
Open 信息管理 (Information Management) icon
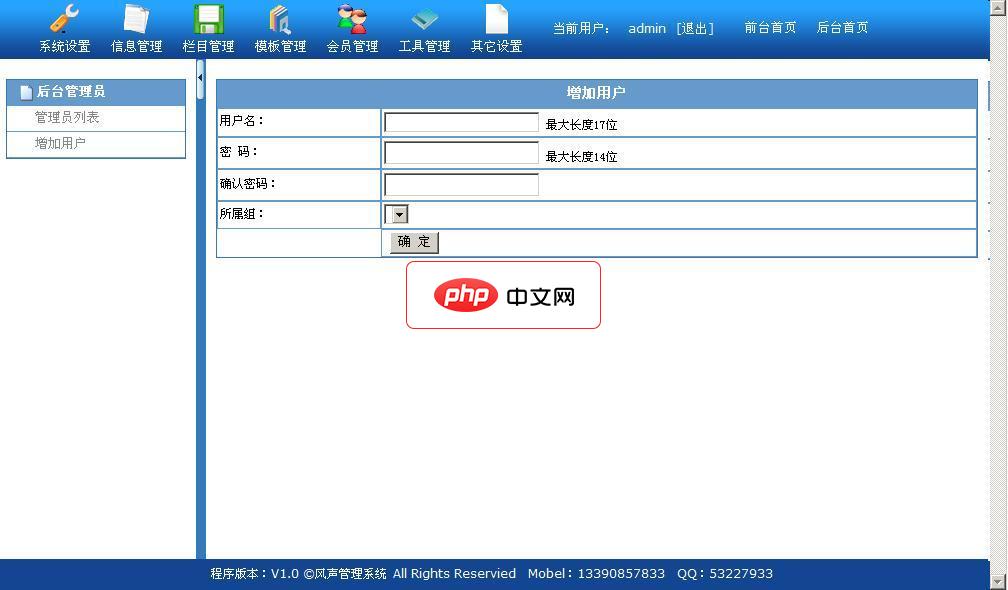135,27
